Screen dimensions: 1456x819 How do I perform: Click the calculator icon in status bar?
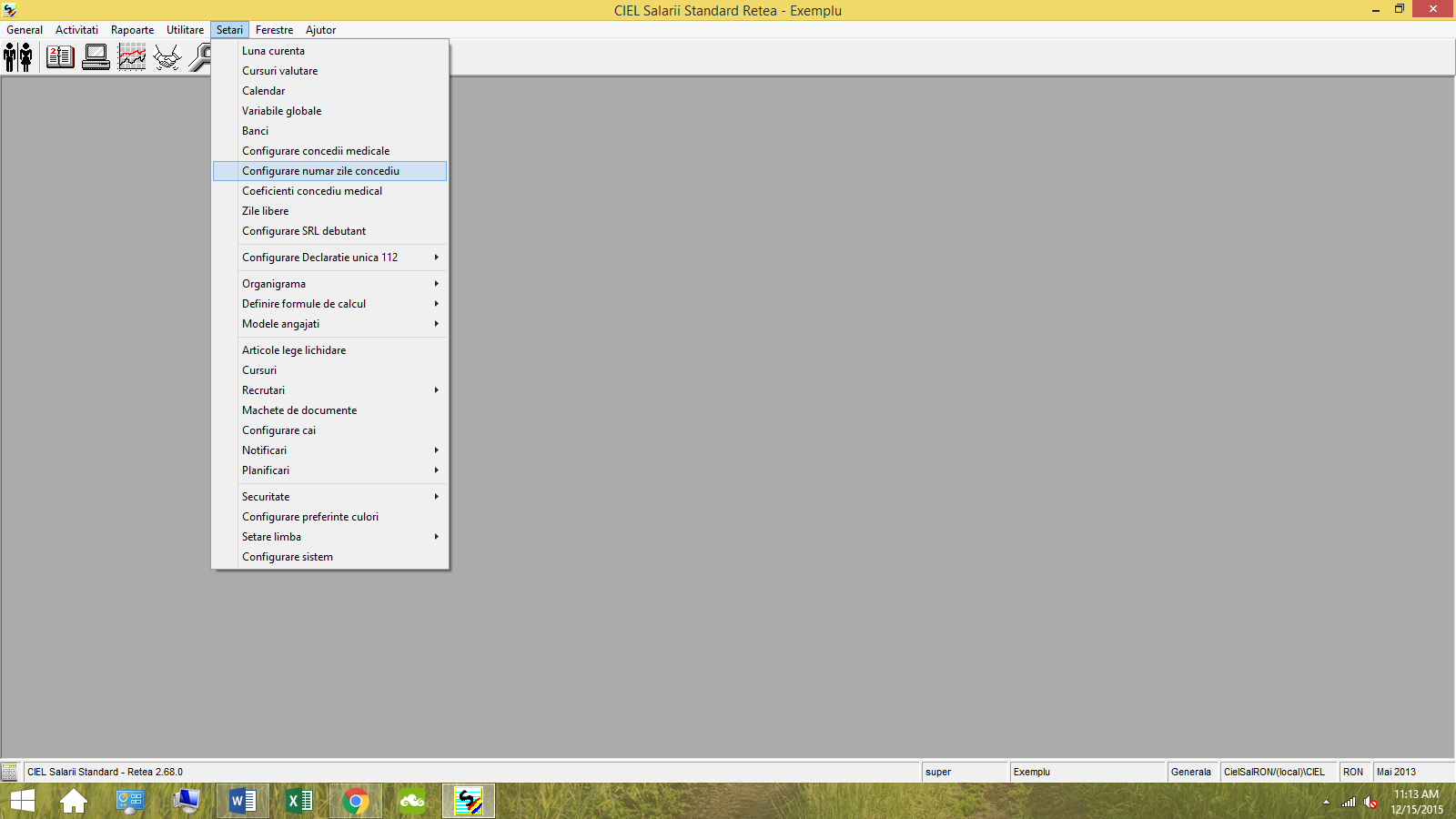point(9,772)
